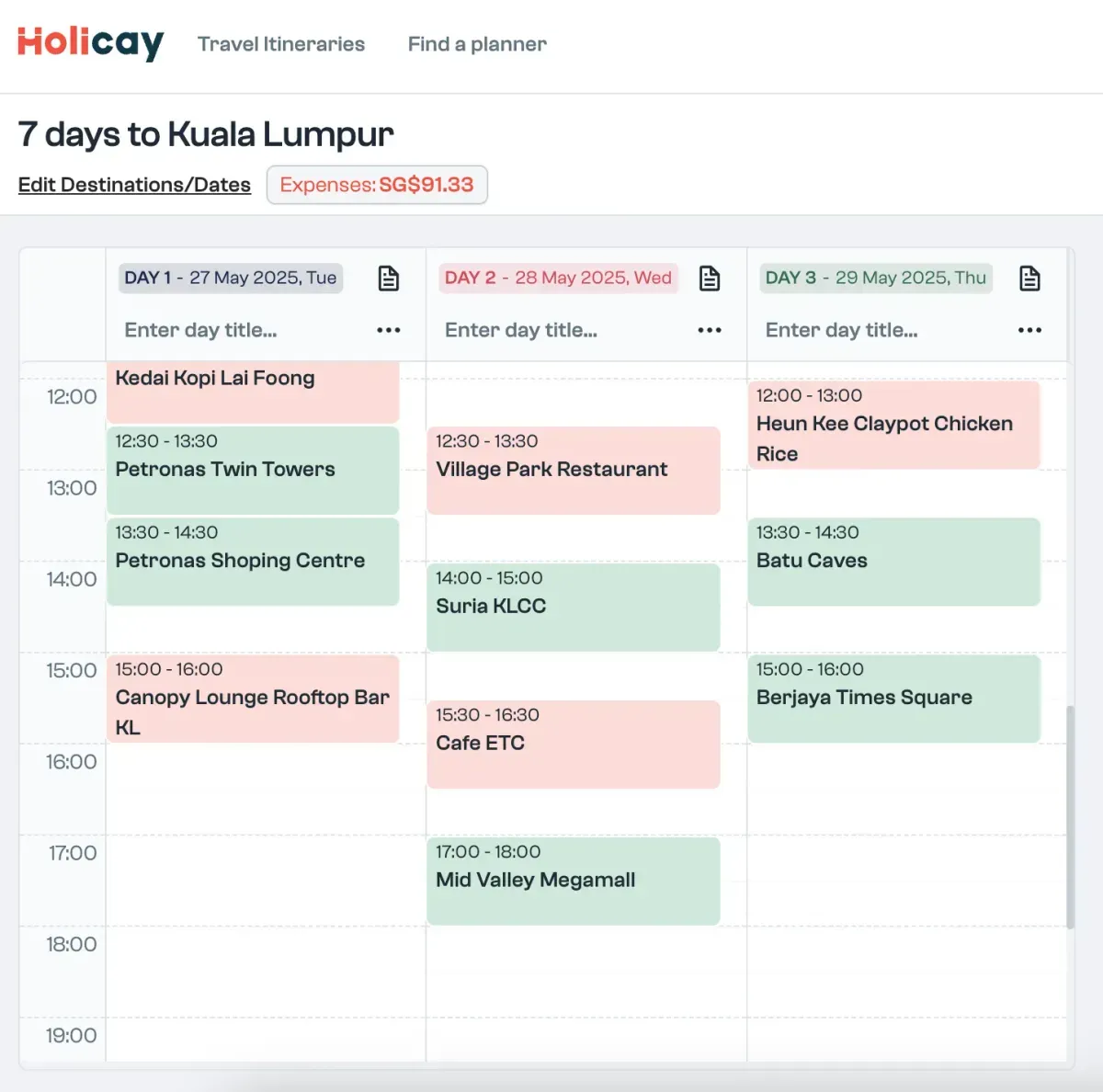This screenshot has height=1092, width=1103.
Task: Open the Canopy Lounge Rooftop Bar KL event
Action: click(253, 699)
